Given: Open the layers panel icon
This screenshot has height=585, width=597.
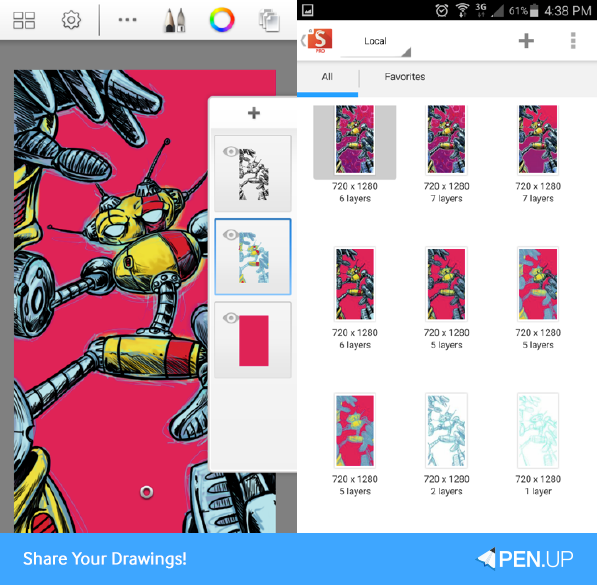Looking at the screenshot, I should (x=270, y=21).
